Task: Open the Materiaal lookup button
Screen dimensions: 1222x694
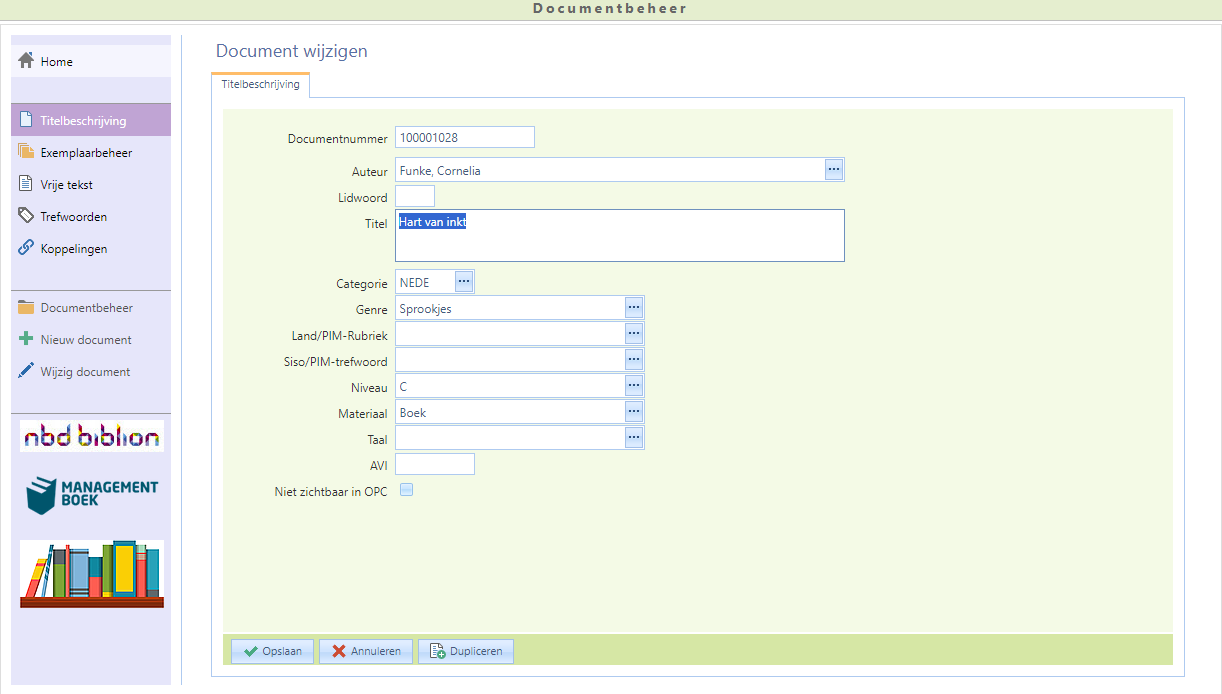Action: [634, 411]
